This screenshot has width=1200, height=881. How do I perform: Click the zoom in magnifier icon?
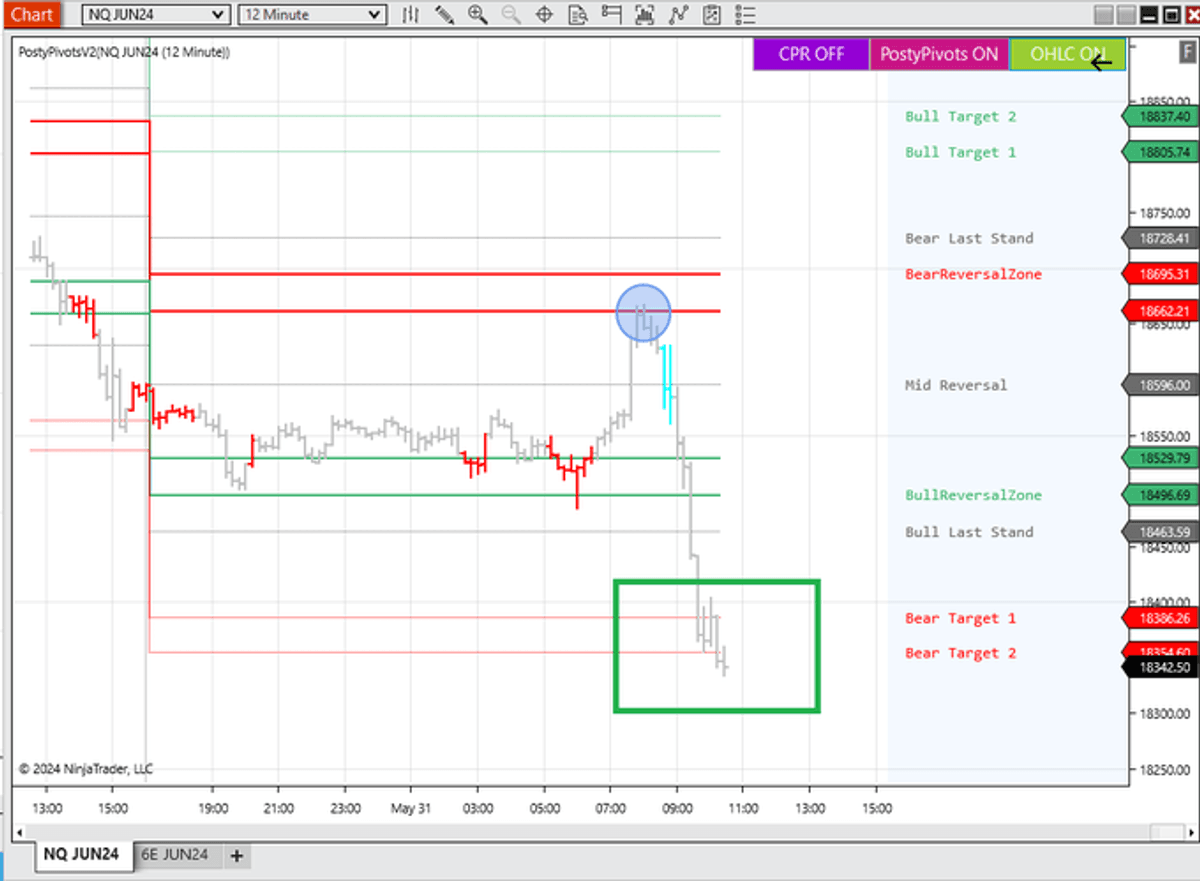click(478, 15)
